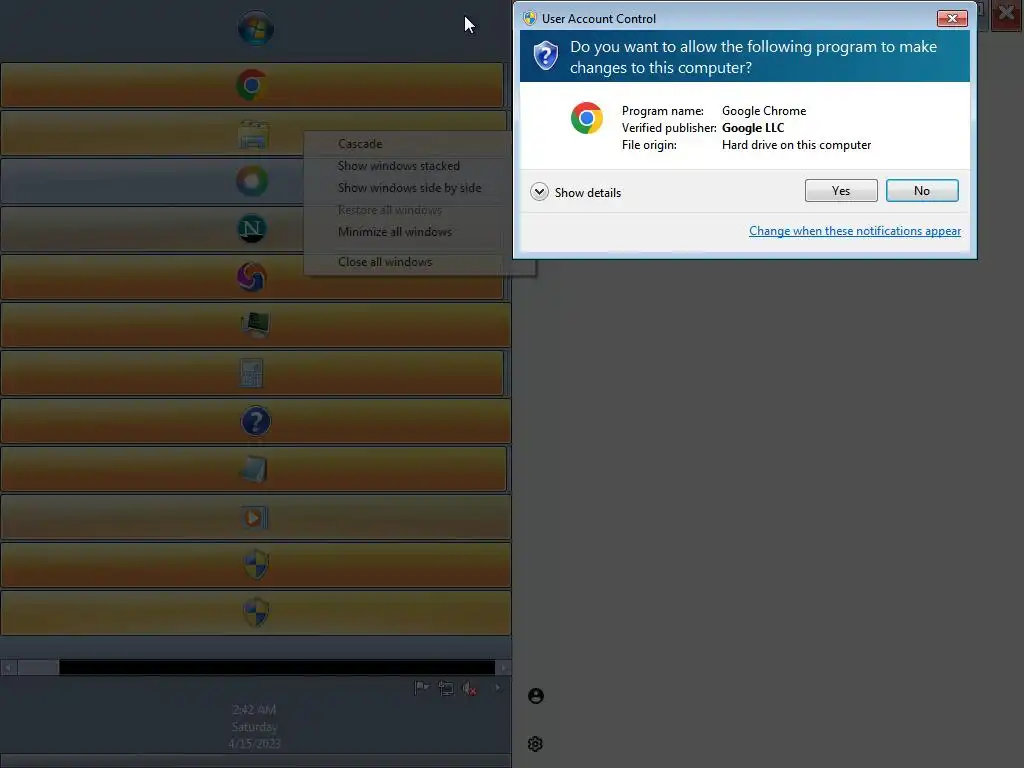Click the muted volume tray icon

(469, 688)
